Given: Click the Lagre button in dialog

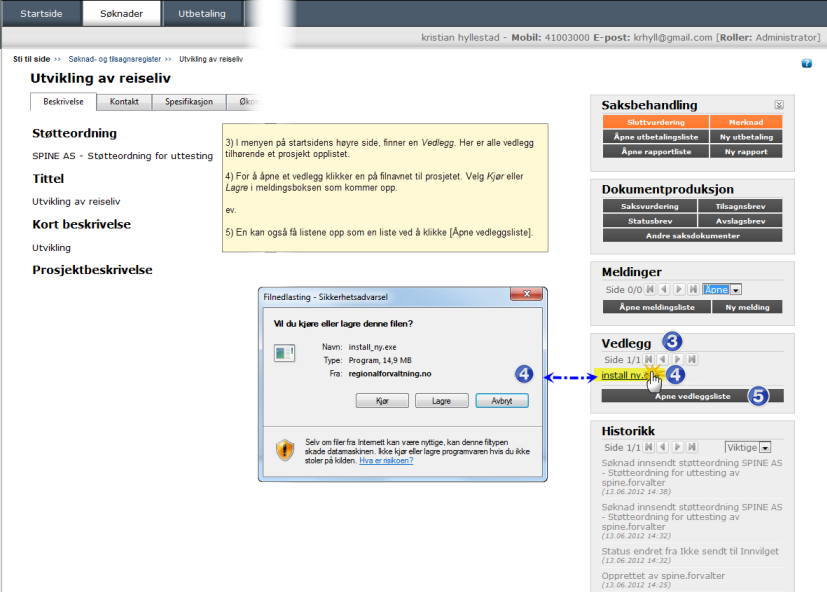Looking at the screenshot, I should 441,401.
